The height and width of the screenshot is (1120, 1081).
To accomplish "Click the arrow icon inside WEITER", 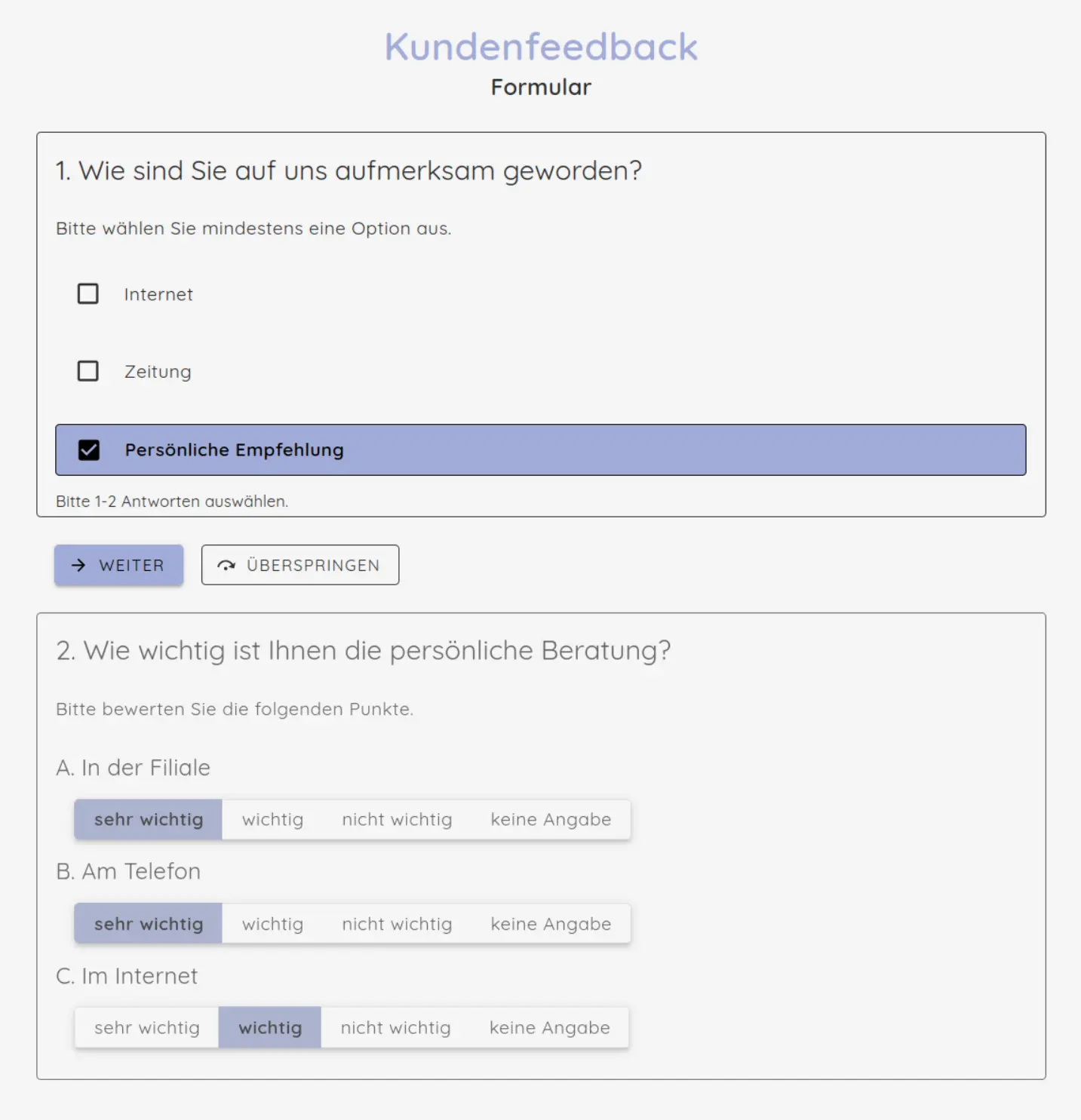I will (78, 565).
